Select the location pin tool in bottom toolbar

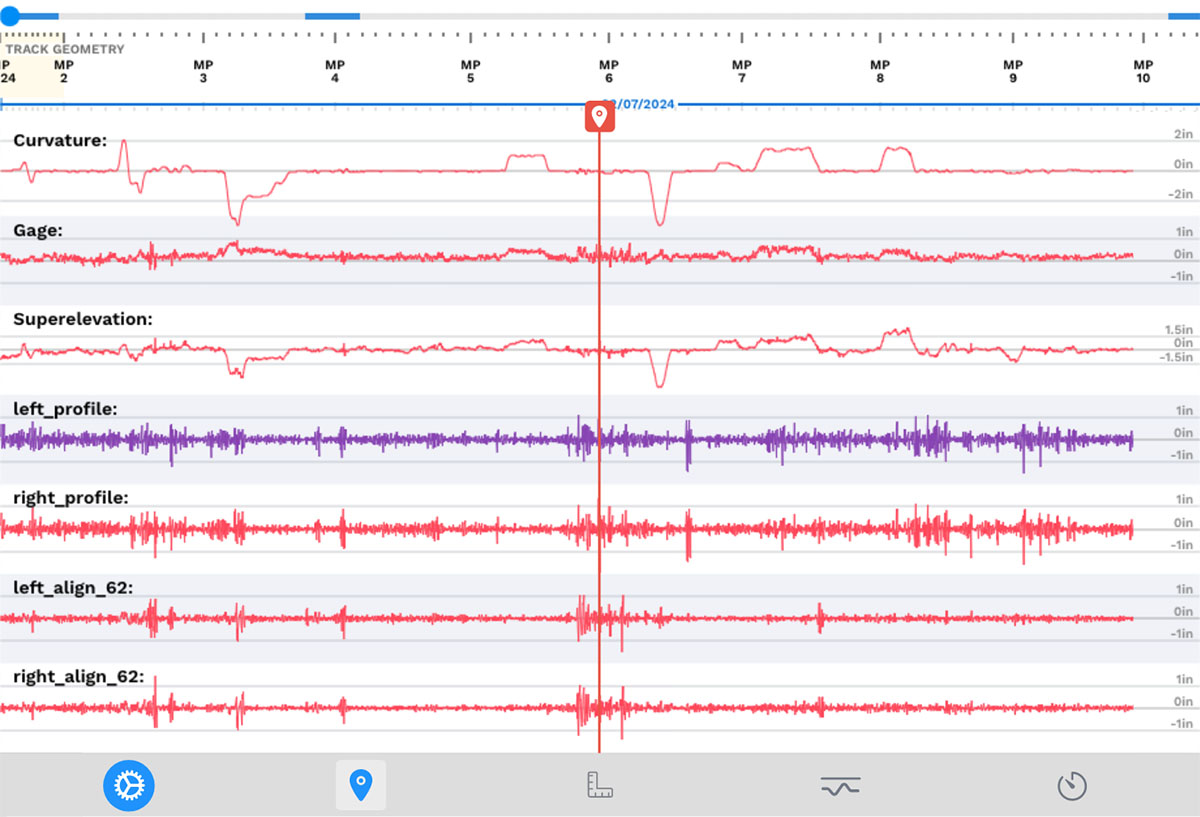360,785
